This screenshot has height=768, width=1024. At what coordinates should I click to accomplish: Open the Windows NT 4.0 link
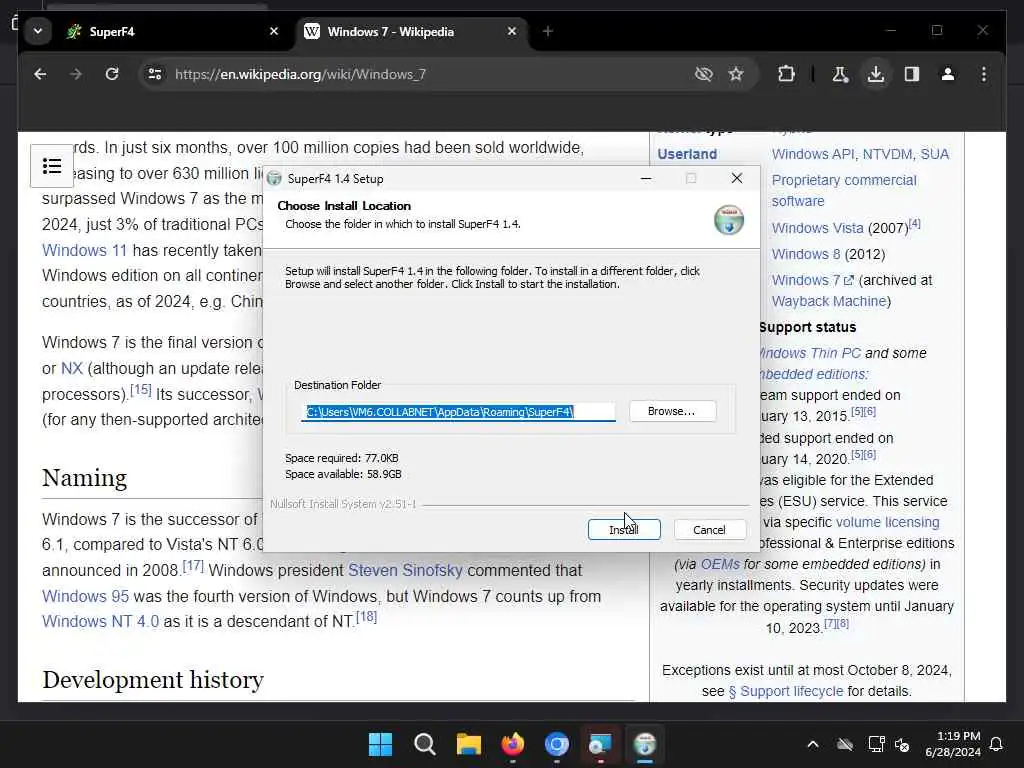click(101, 621)
